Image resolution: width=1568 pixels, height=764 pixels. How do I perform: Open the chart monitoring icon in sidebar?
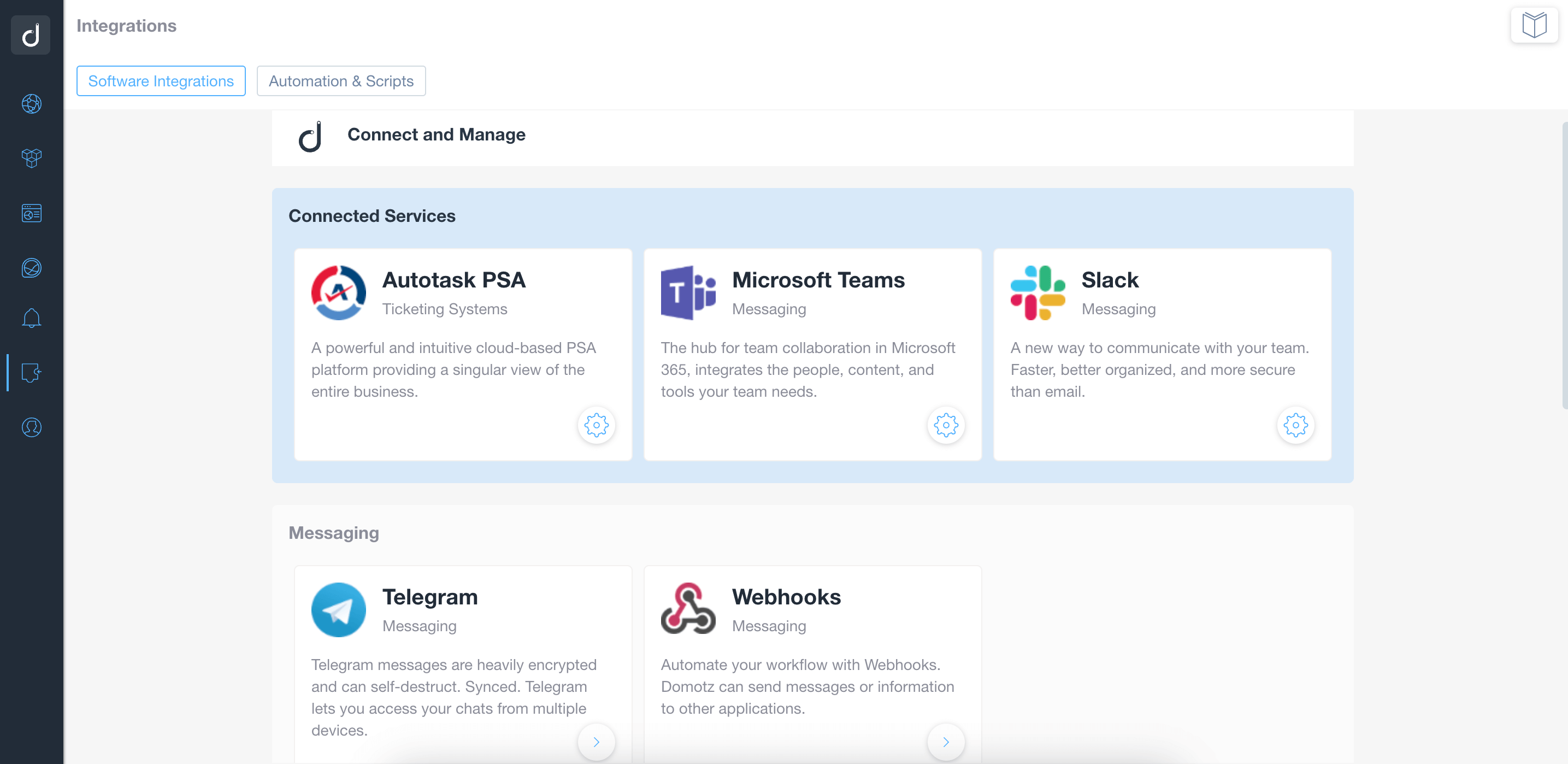[x=32, y=268]
